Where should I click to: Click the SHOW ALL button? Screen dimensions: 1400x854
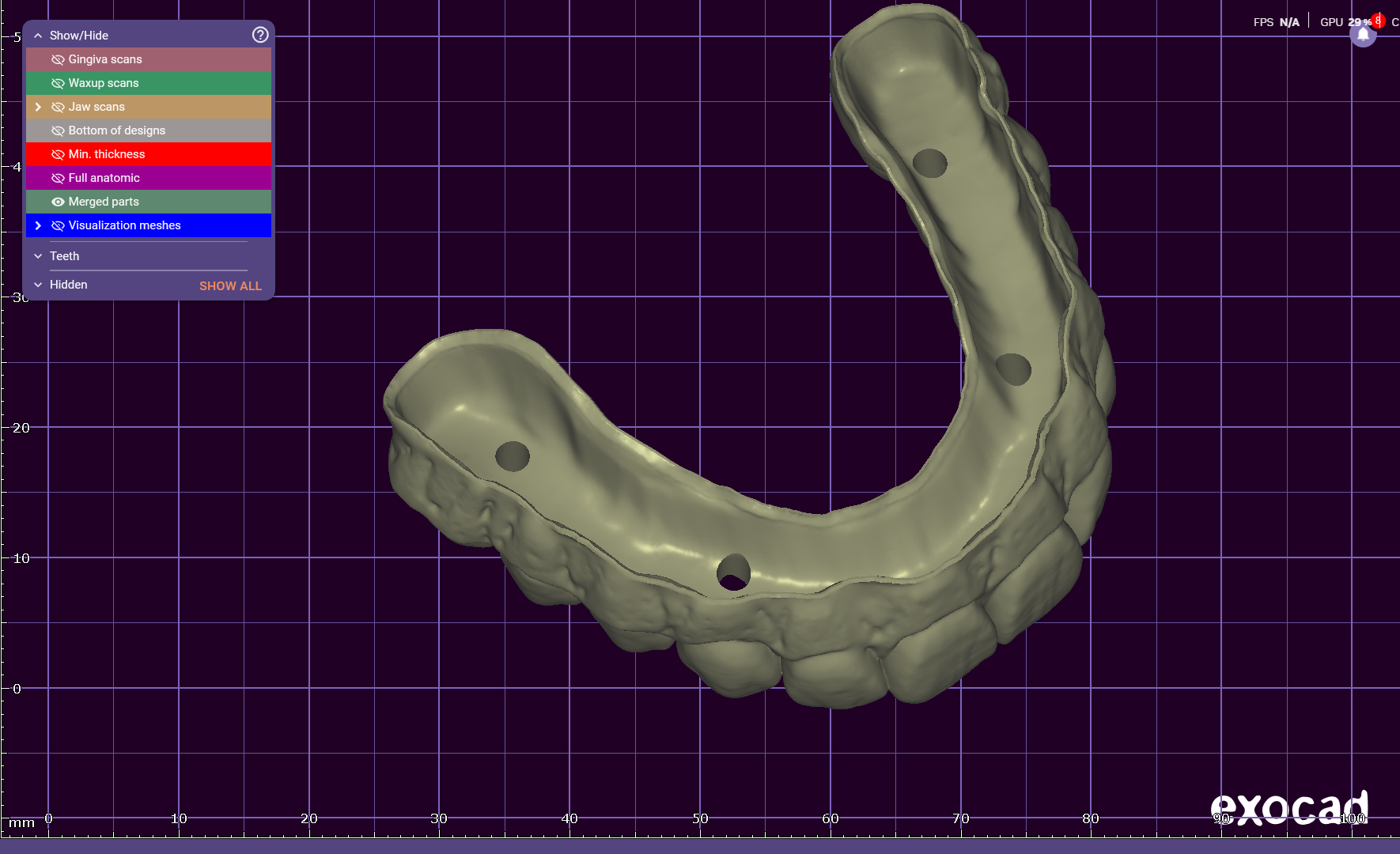pyautogui.click(x=230, y=285)
